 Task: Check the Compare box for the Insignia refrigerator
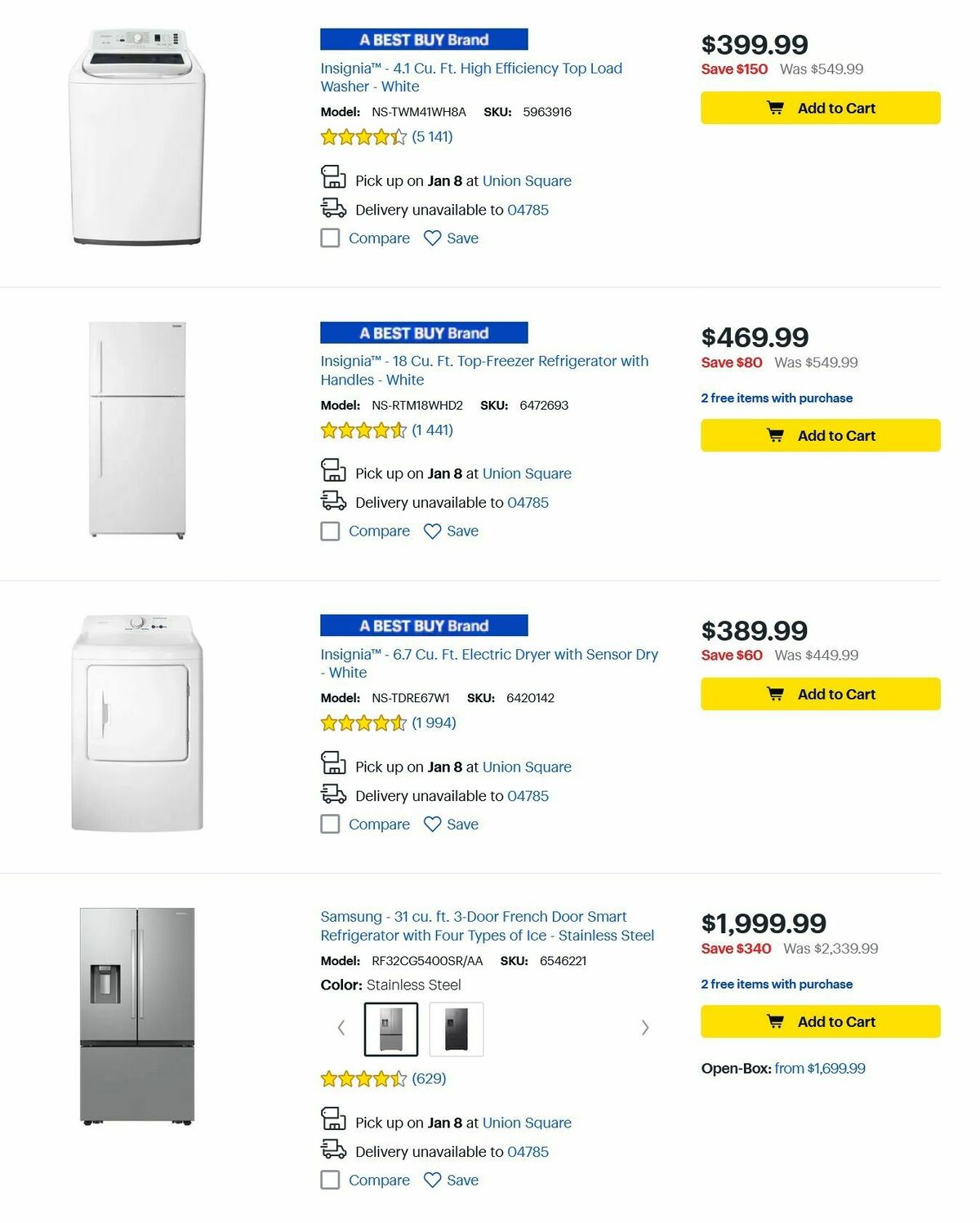(329, 531)
